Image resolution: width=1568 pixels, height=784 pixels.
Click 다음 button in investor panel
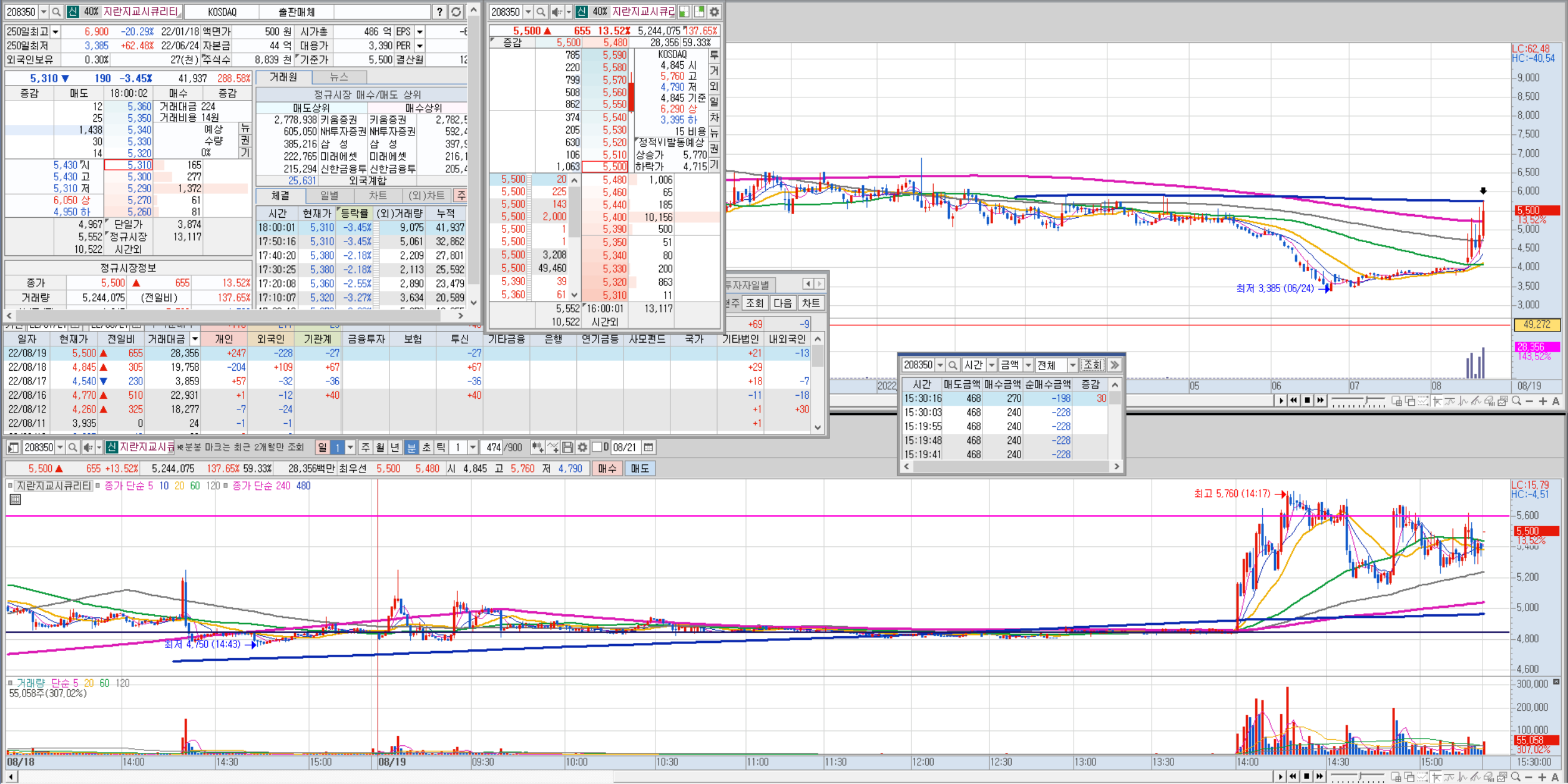pos(782,303)
